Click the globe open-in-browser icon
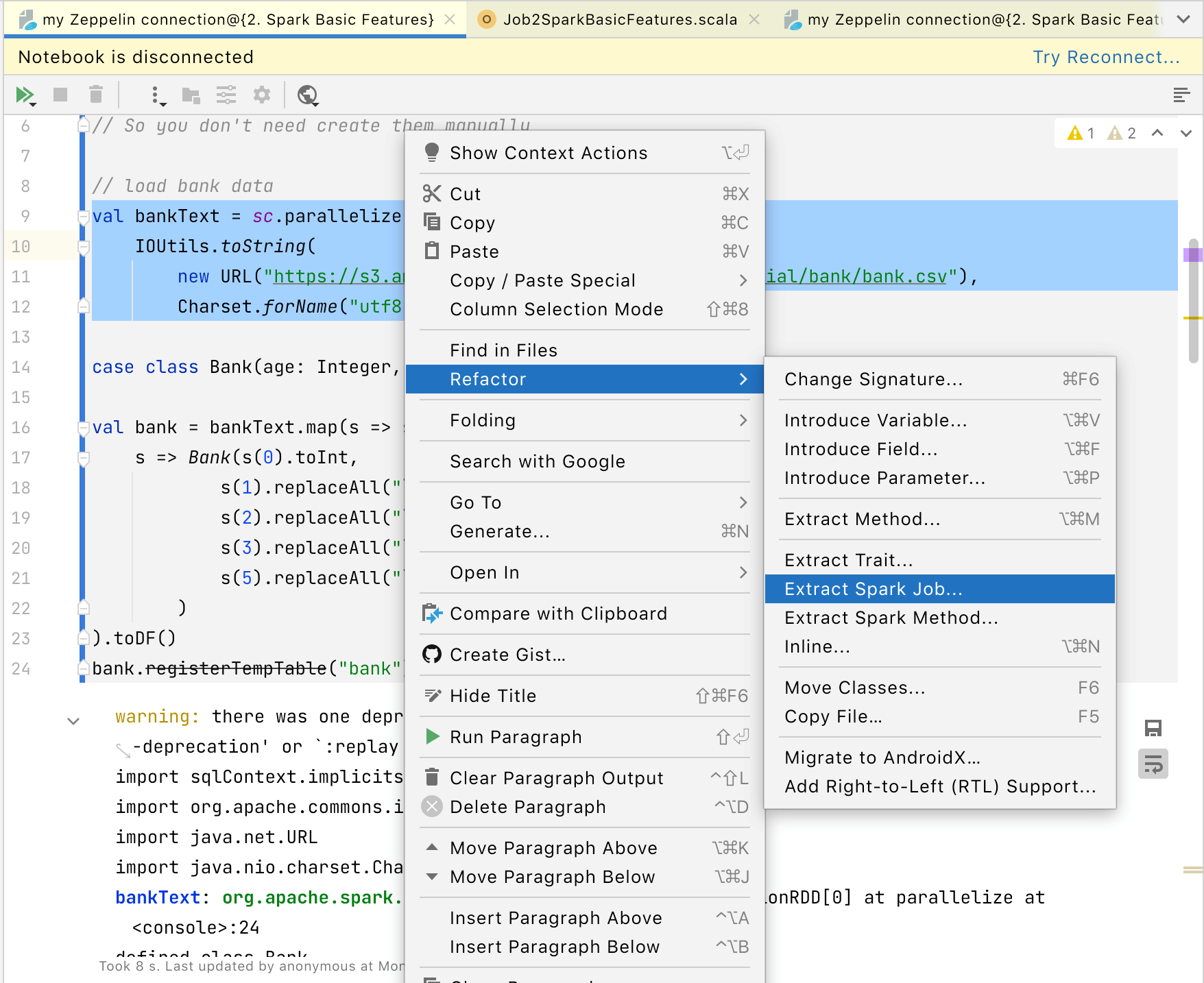 [307, 95]
